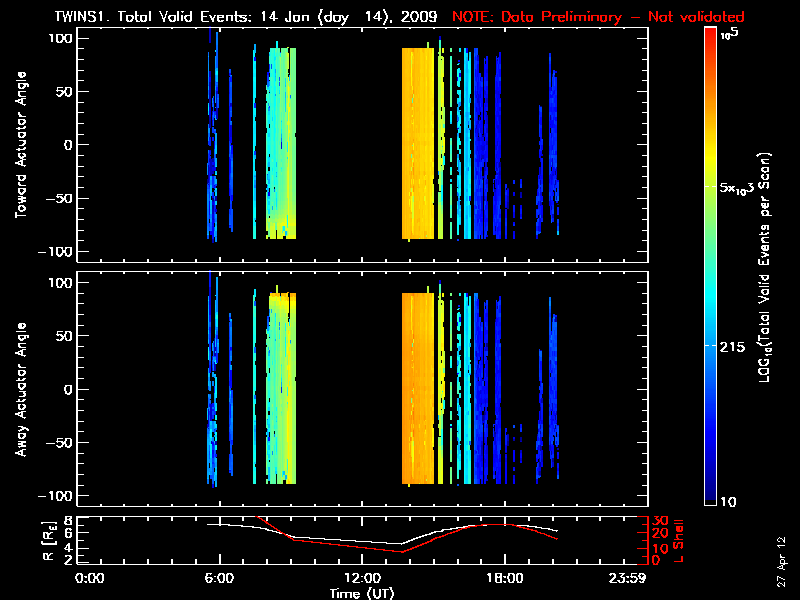
Task: Select the 'Away Actuator Angle' axis label
Action: tap(21, 390)
